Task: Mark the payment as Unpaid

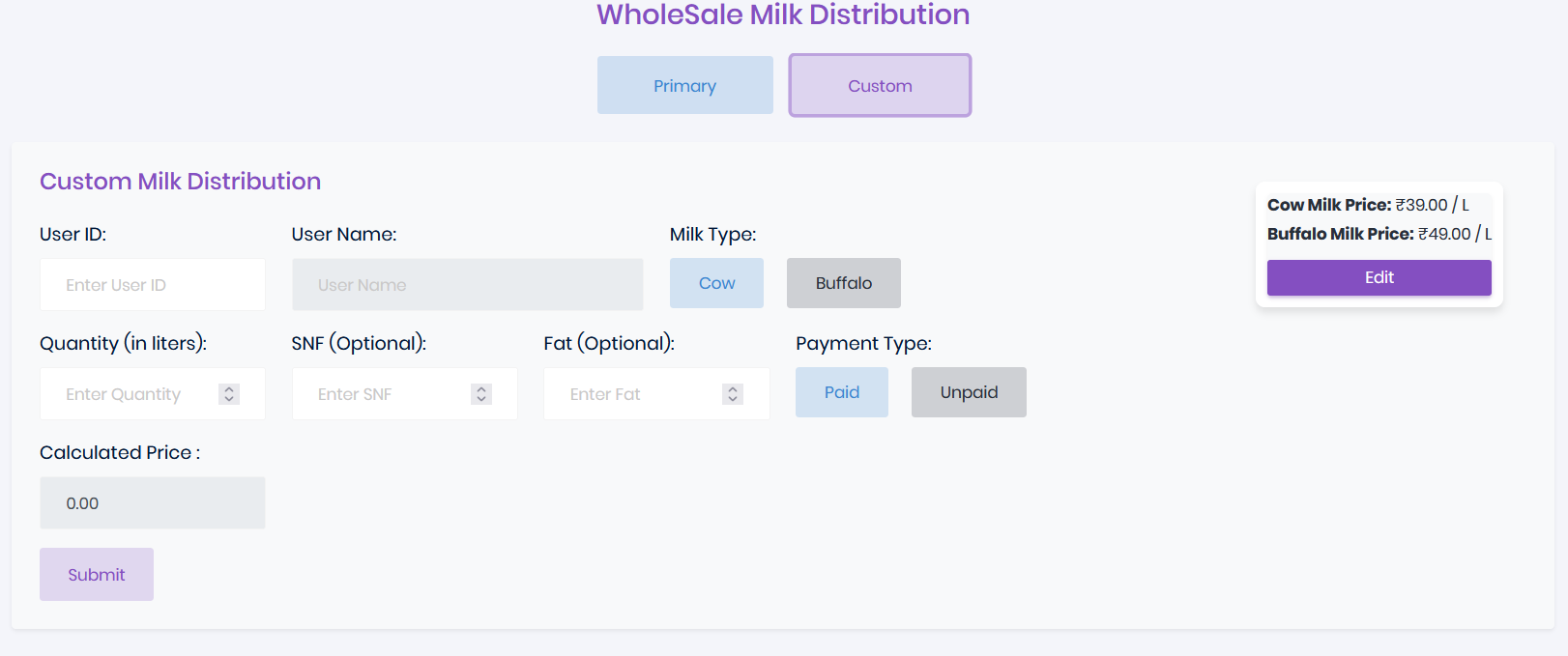Action: click(968, 391)
